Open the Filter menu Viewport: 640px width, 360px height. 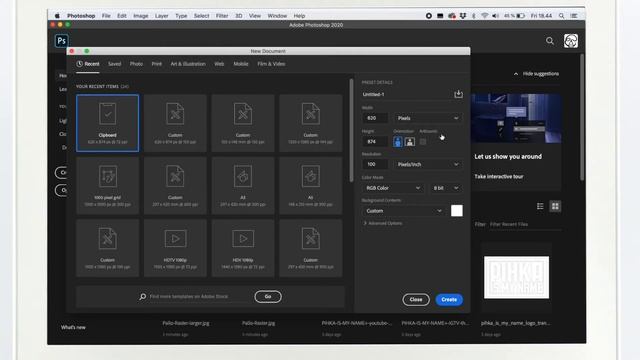coord(222,16)
